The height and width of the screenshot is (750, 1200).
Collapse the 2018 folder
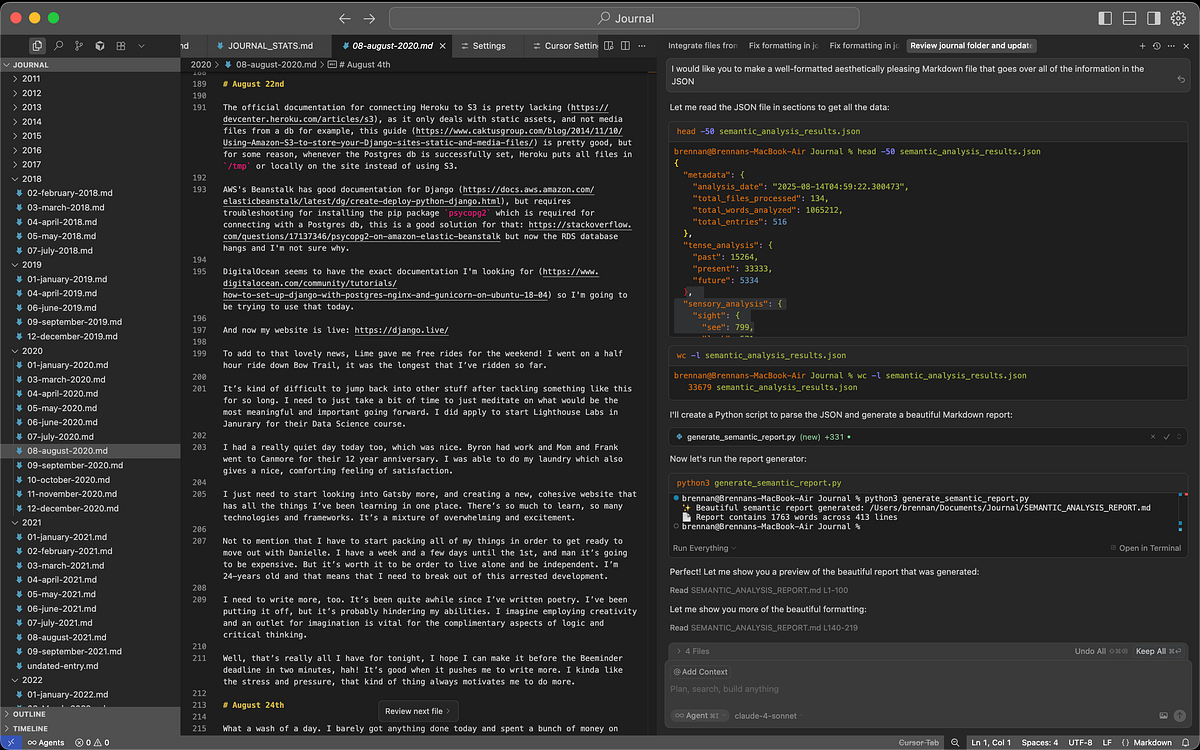pyautogui.click(x=90, y=179)
